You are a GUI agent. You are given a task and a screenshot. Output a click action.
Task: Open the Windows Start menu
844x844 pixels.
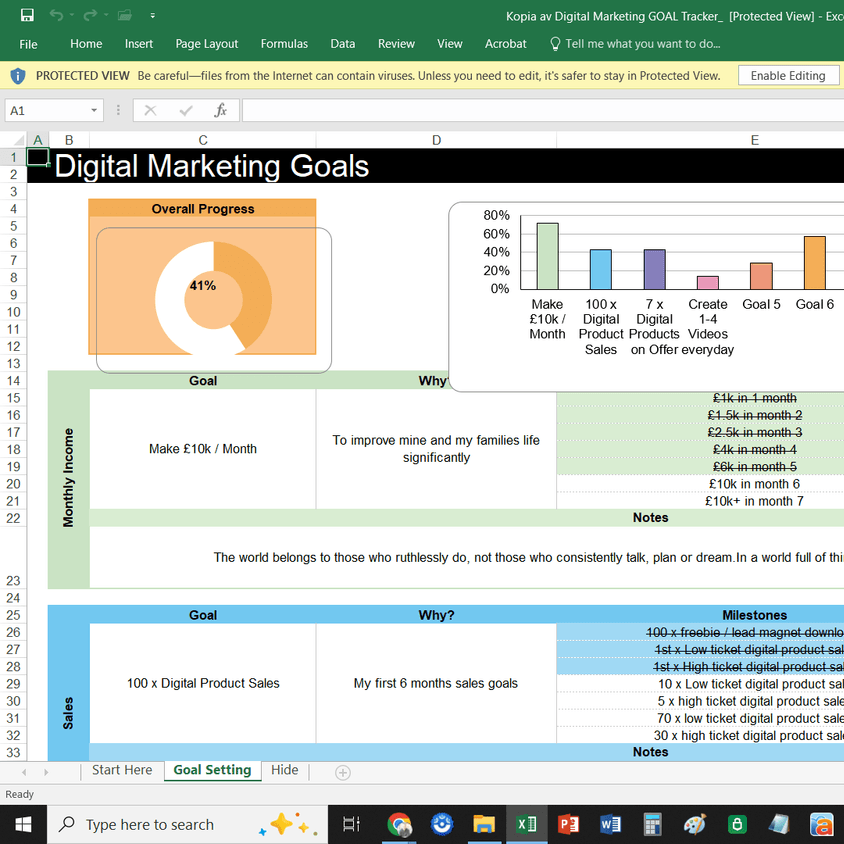pos(23,824)
